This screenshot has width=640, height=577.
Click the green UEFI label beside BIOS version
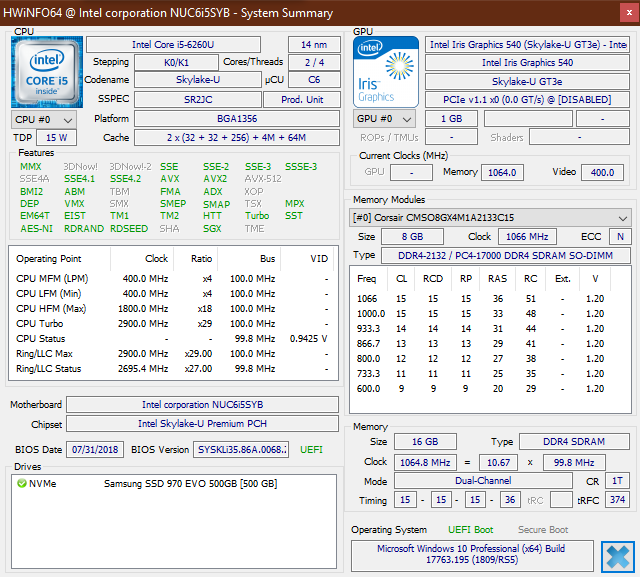pos(311,450)
